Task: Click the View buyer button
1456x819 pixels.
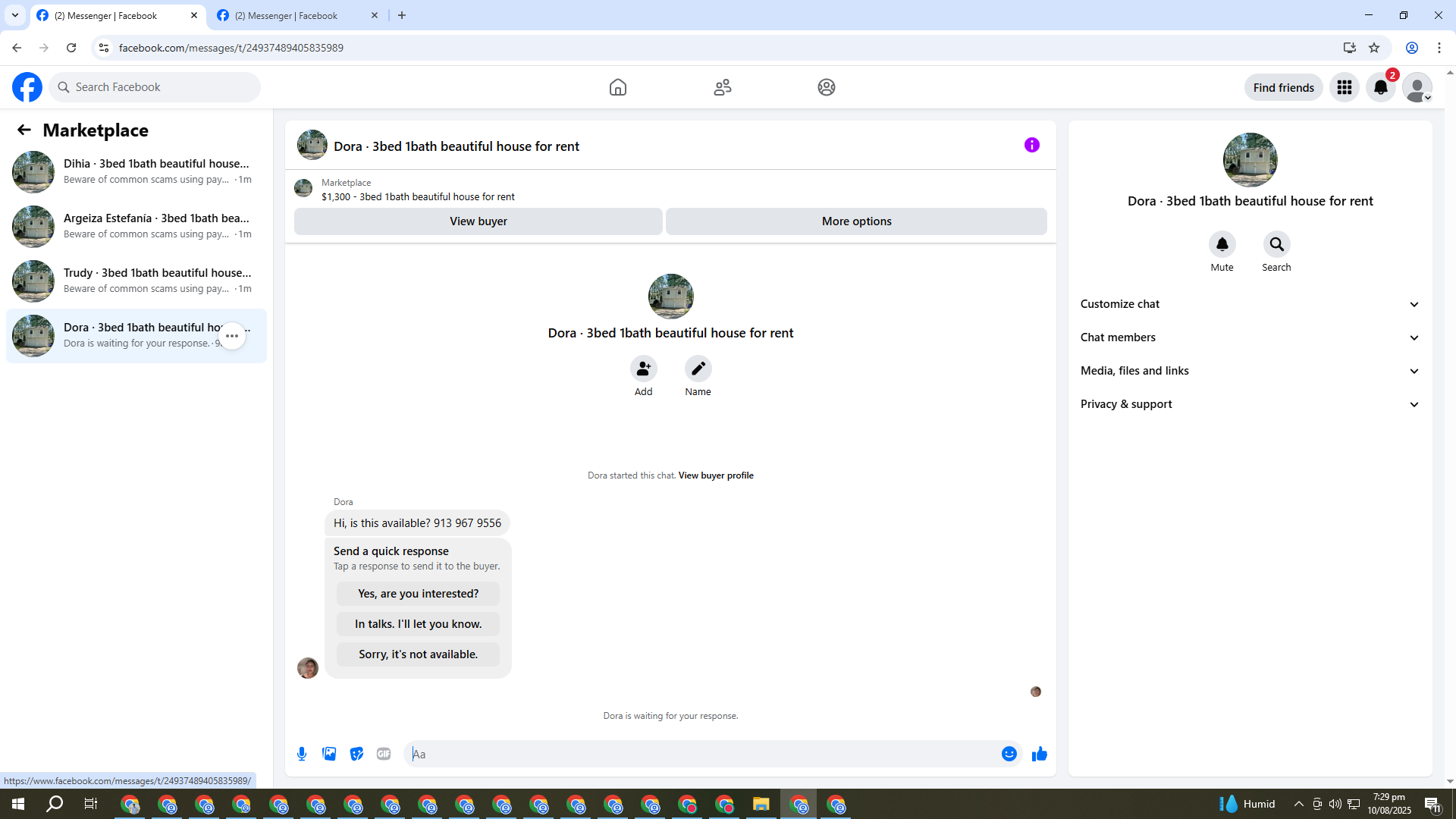Action: tap(478, 221)
